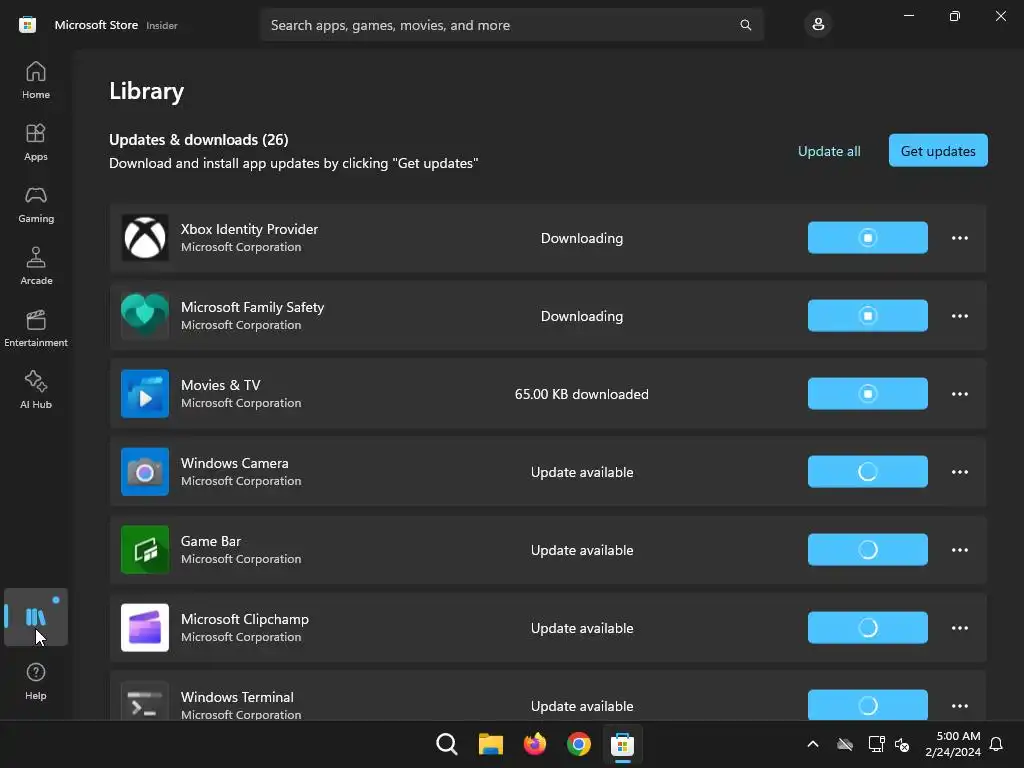Click the Microsoft Store logo icon
The image size is (1024, 768).
(27, 25)
